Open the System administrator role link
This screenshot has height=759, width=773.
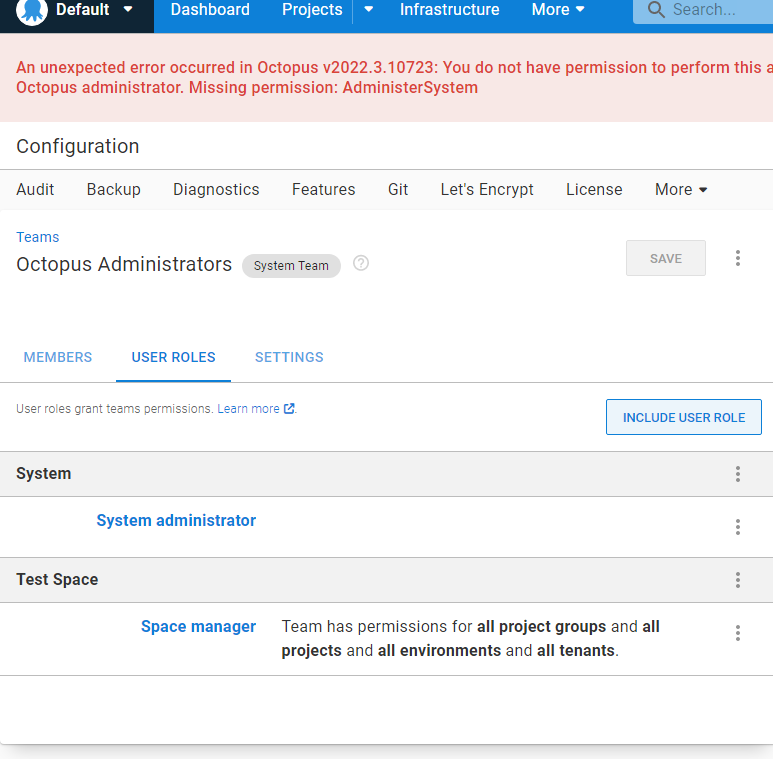176,520
